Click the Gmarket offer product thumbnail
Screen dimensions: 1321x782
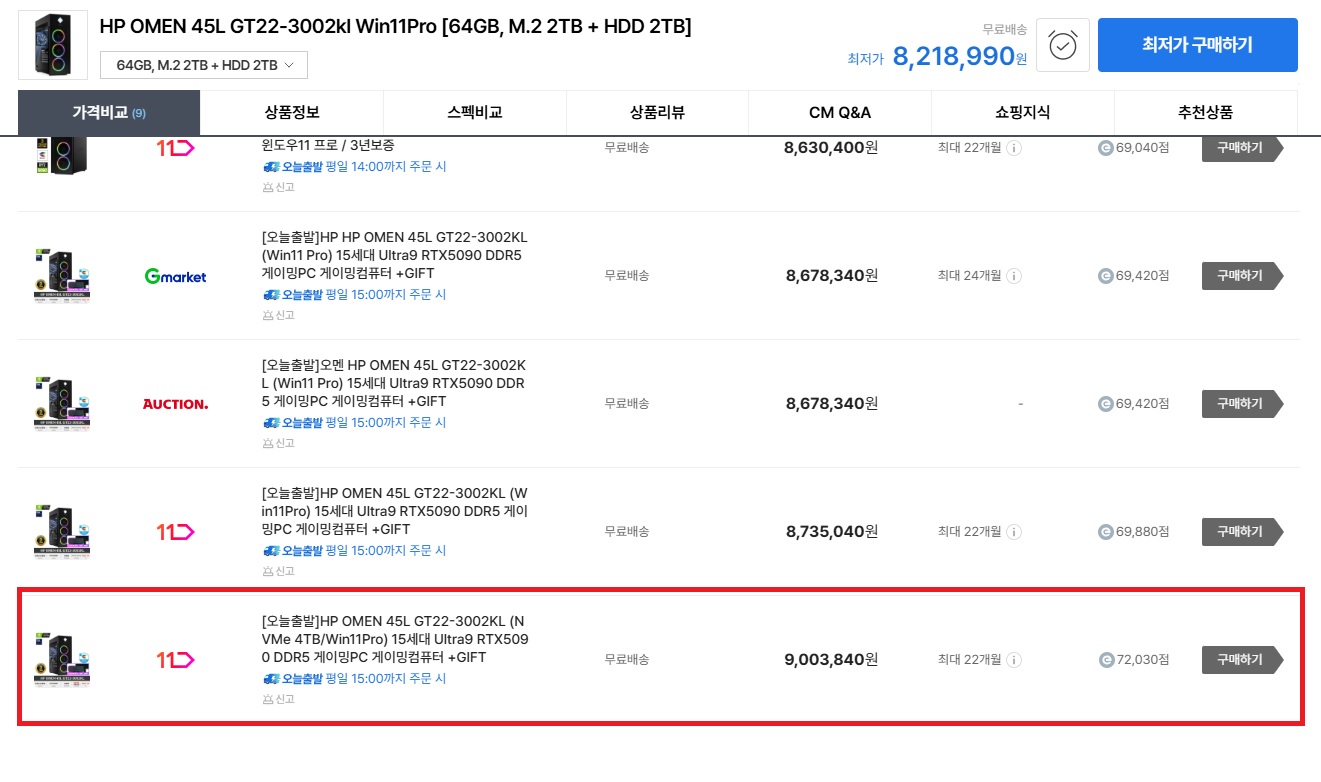pos(63,276)
